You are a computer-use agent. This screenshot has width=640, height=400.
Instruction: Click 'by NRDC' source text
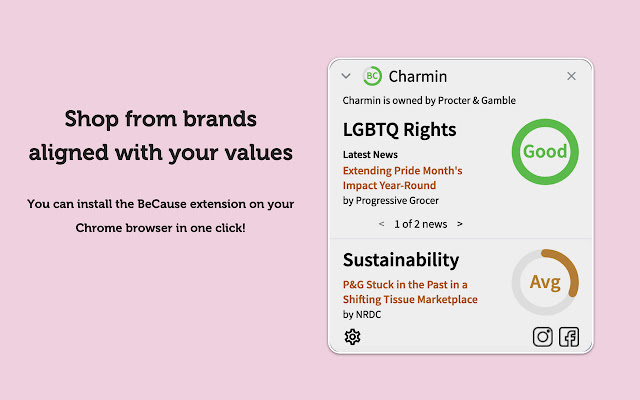click(x=362, y=314)
